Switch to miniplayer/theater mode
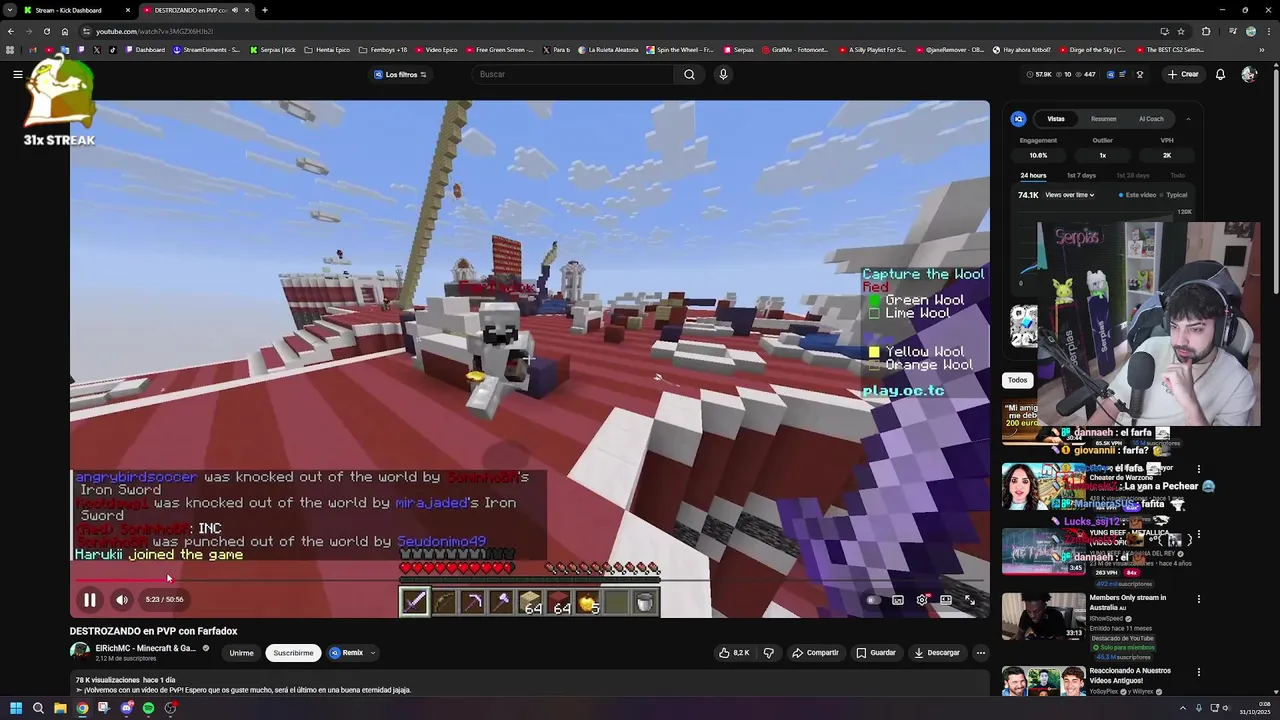Screen dimensions: 1280x720 945,600
